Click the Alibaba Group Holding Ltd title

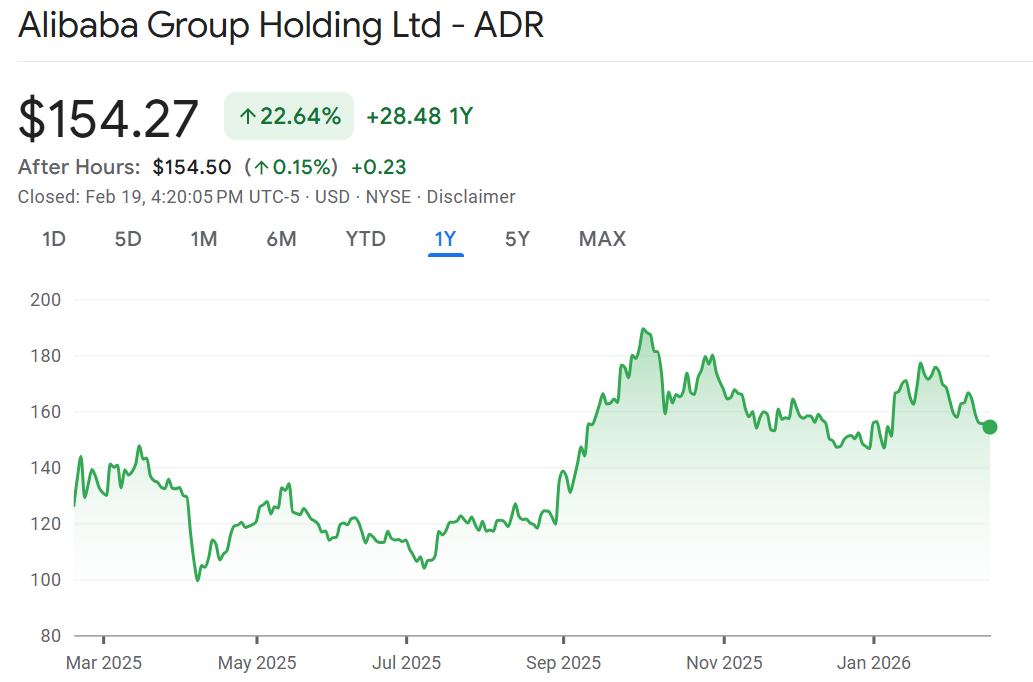281,26
